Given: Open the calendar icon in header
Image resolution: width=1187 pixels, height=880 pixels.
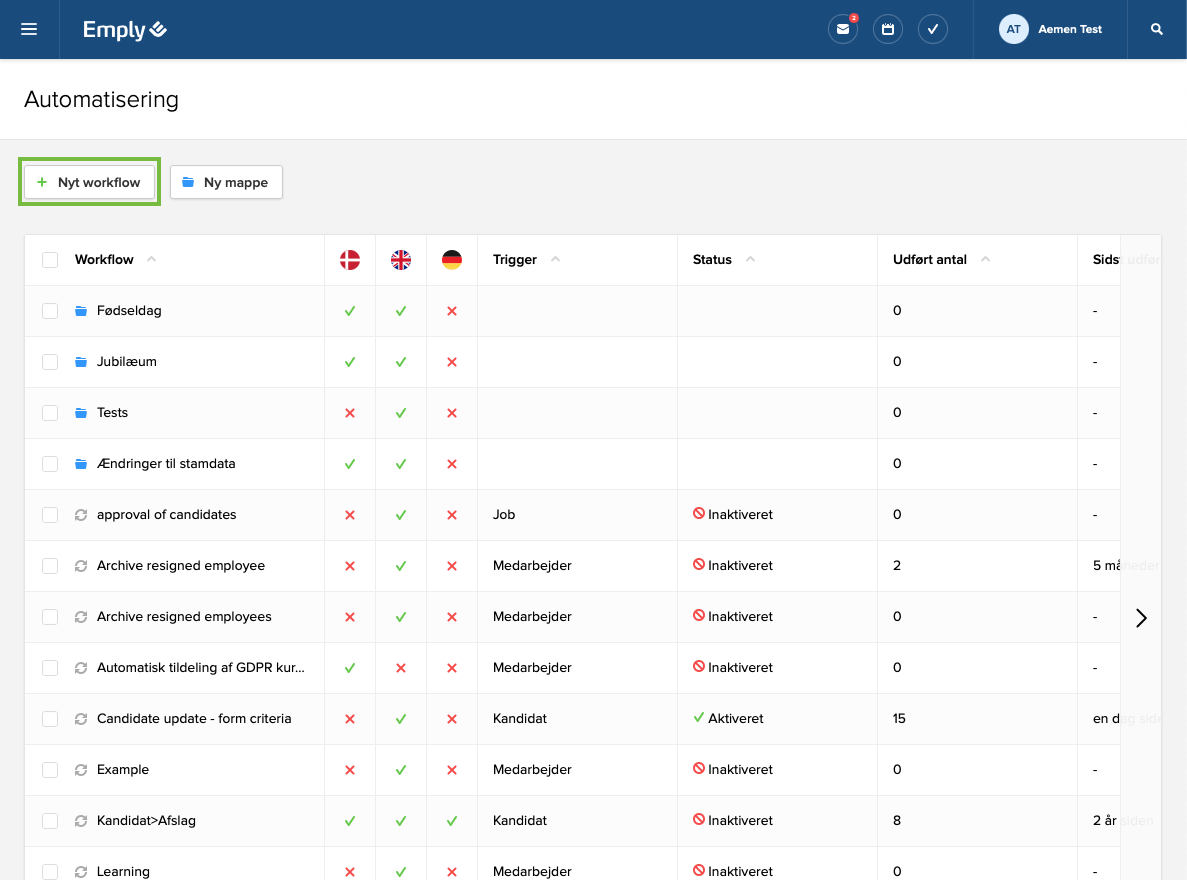Looking at the screenshot, I should 888,30.
